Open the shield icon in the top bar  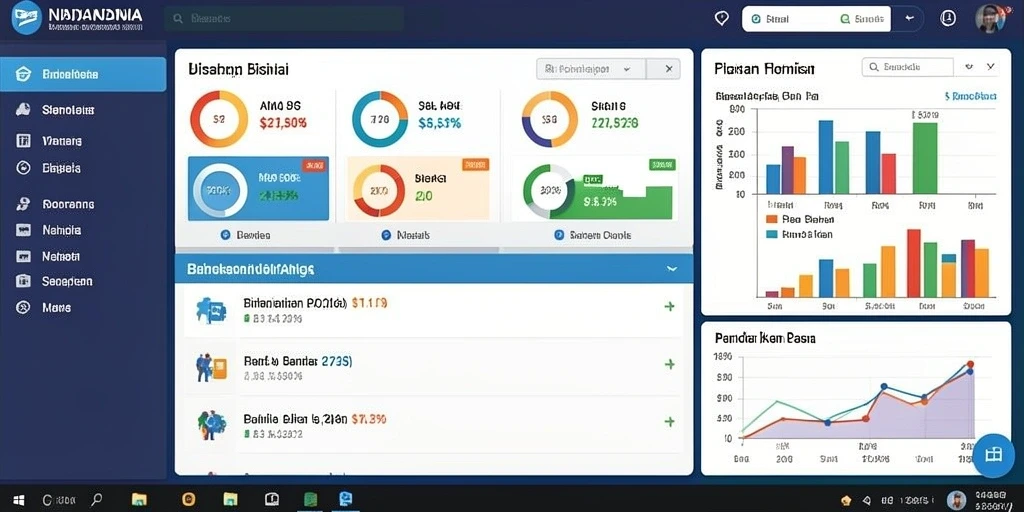(x=722, y=18)
